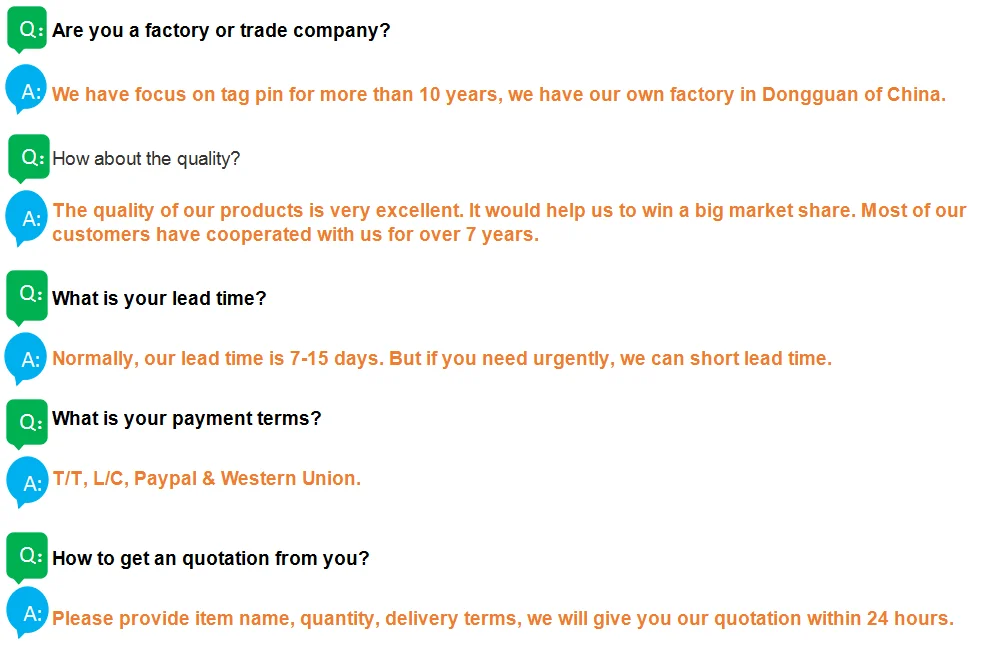Click the green Q icon beside payment terms question

tap(27, 420)
